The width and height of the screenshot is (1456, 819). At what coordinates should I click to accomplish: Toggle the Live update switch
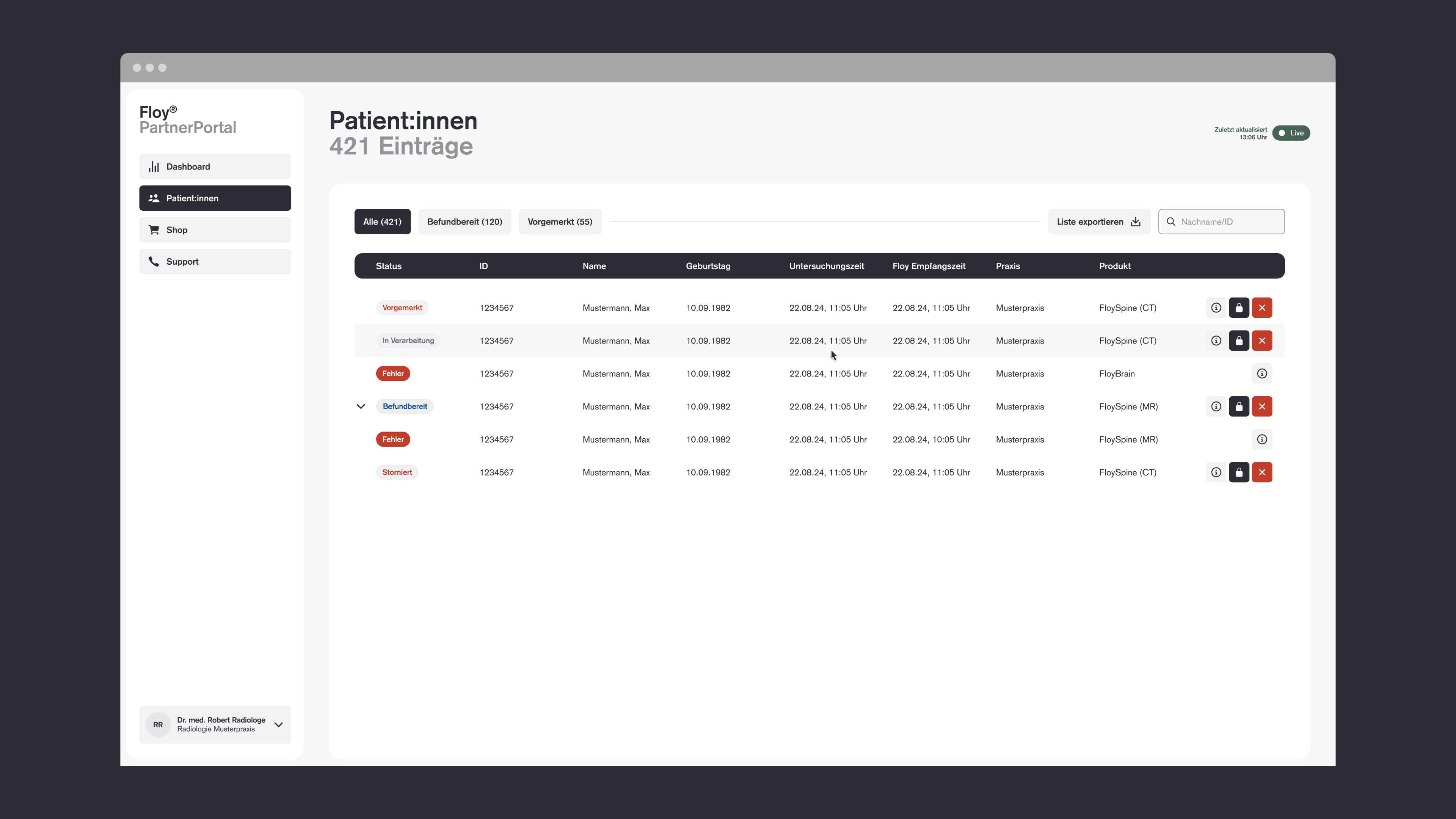point(1291,133)
